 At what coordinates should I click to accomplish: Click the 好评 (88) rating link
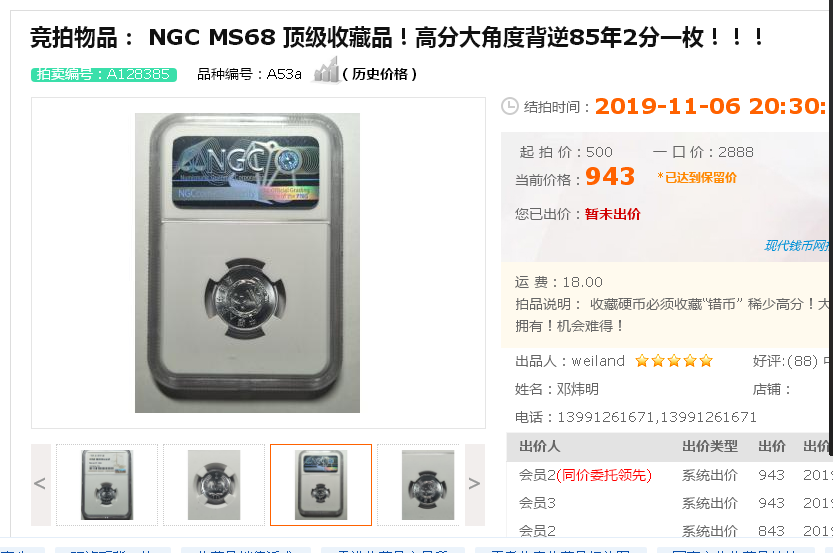click(785, 361)
